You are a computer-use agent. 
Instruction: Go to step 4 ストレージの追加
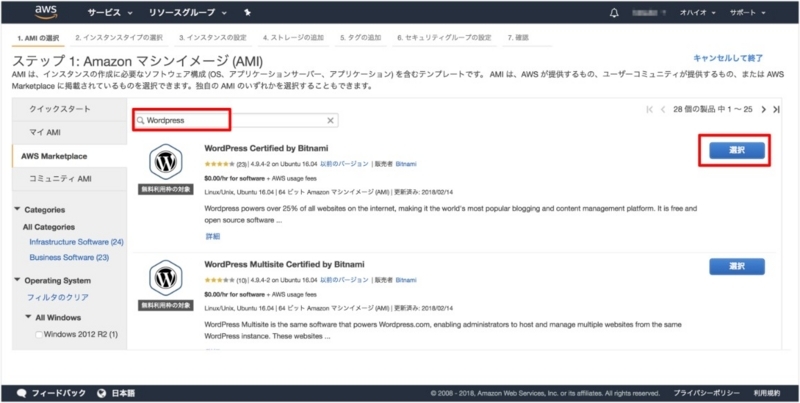[x=293, y=38]
